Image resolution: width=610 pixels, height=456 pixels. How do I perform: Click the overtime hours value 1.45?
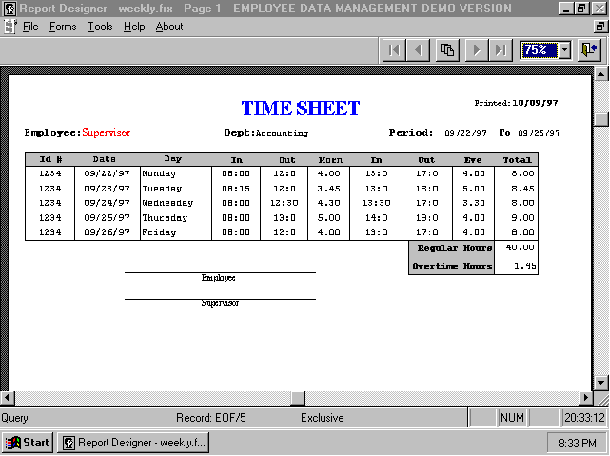pyautogui.click(x=525, y=266)
